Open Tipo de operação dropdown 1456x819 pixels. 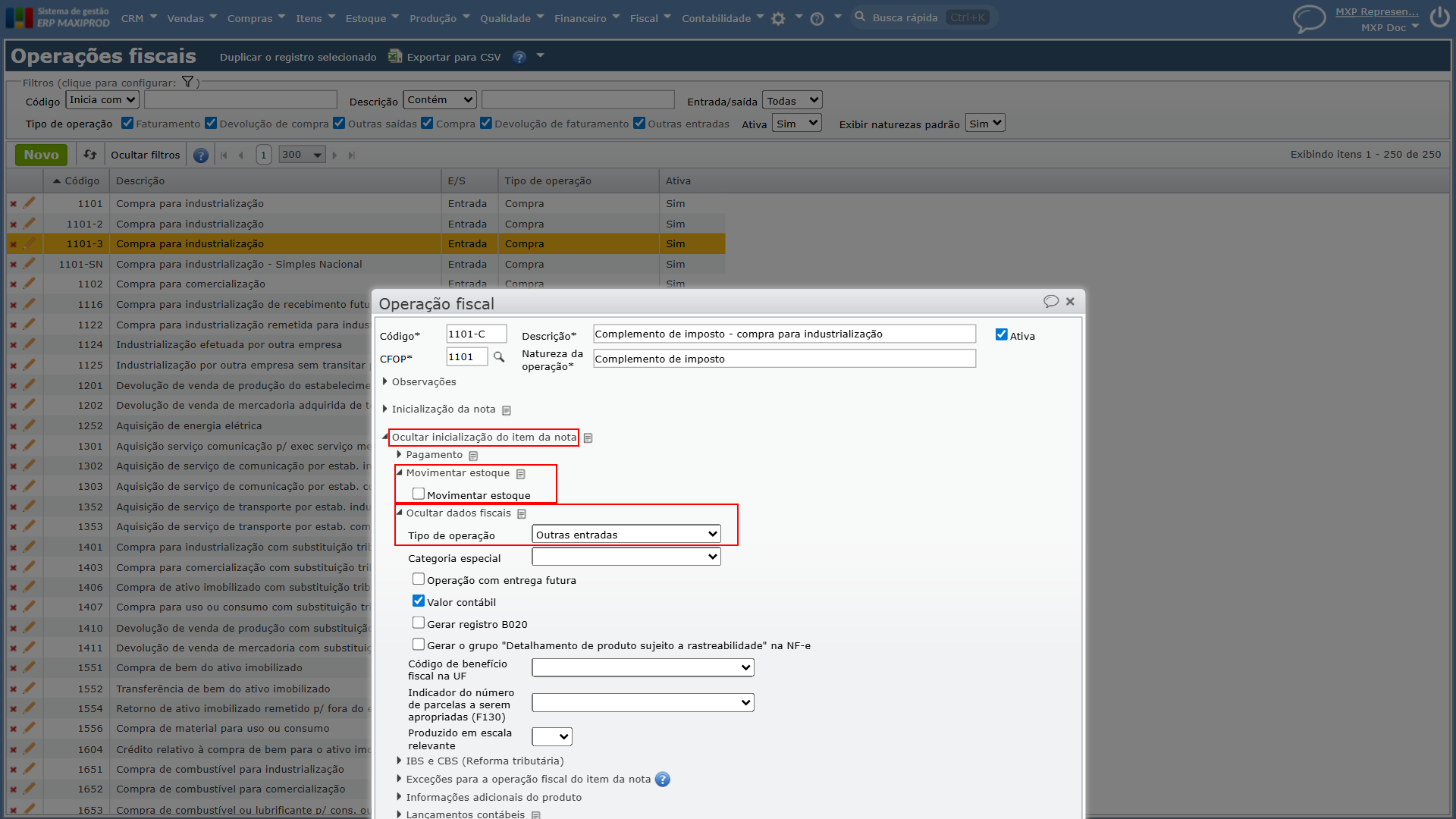coord(626,535)
